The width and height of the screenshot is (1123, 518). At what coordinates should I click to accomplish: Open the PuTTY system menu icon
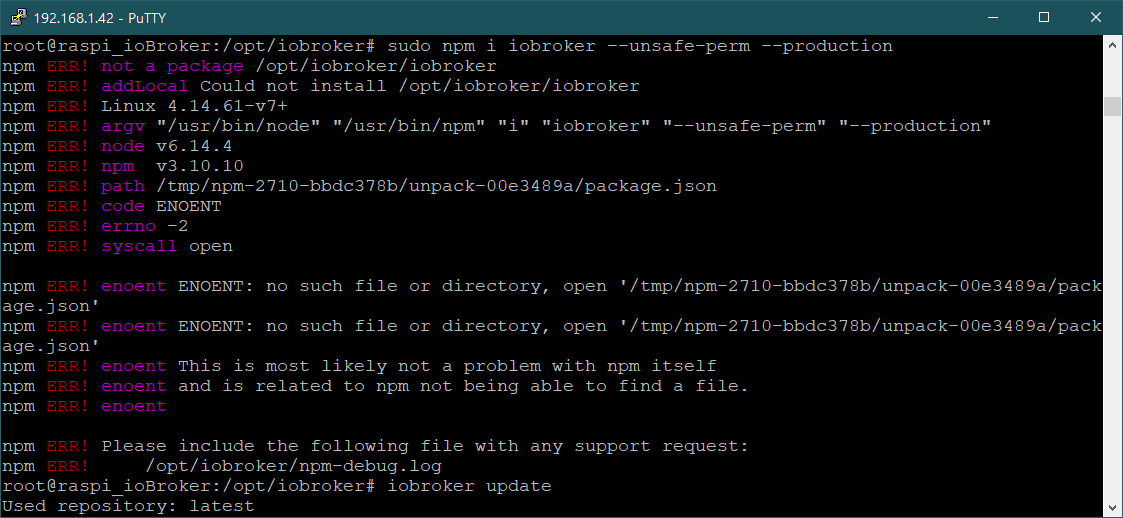tap(18, 16)
